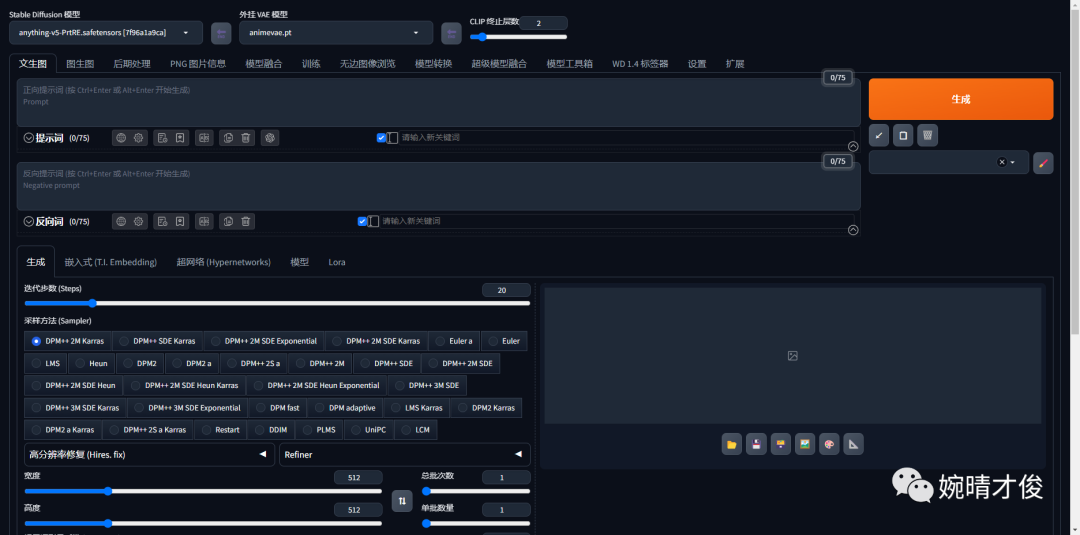Select the DDIM sampler
This screenshot has width=1080, height=535.
[x=271, y=430]
